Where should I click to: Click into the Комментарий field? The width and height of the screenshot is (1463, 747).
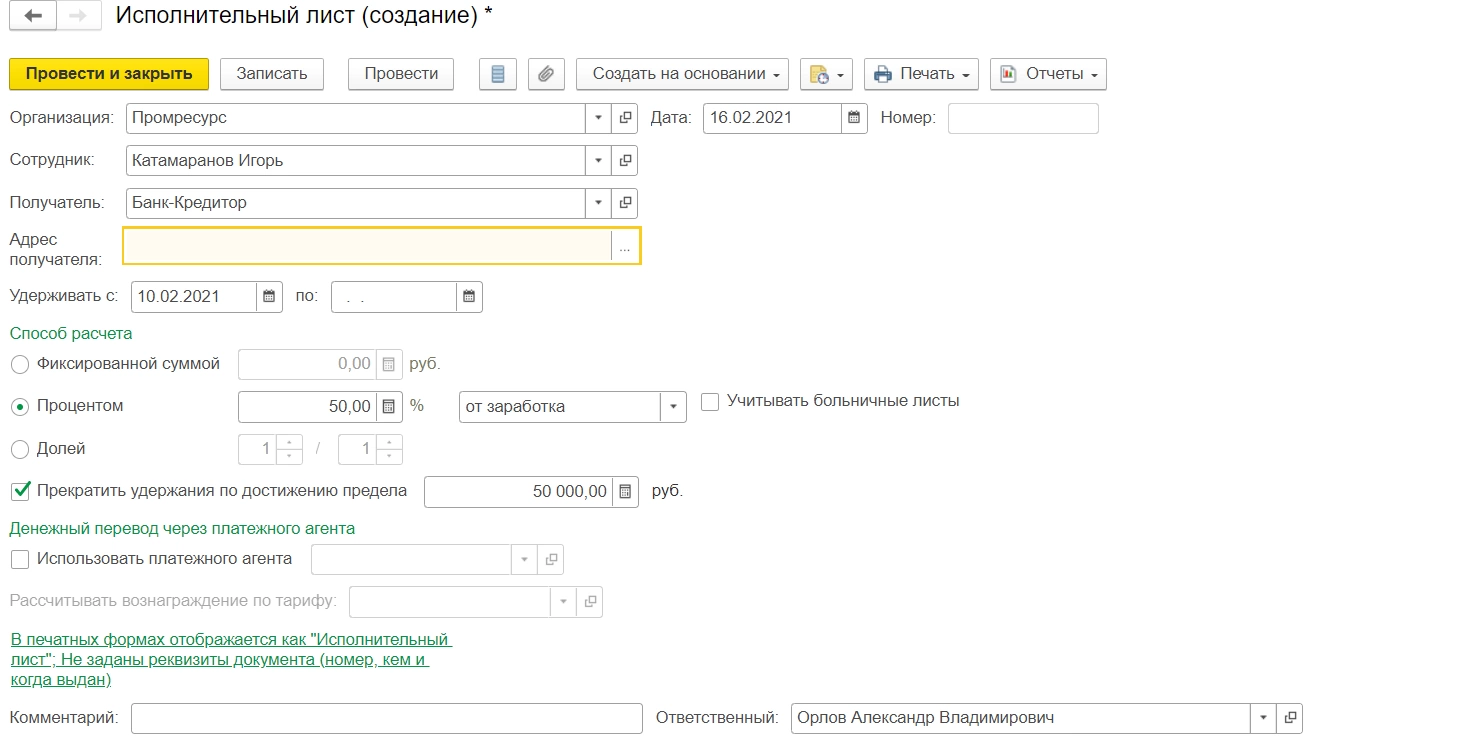pos(387,718)
